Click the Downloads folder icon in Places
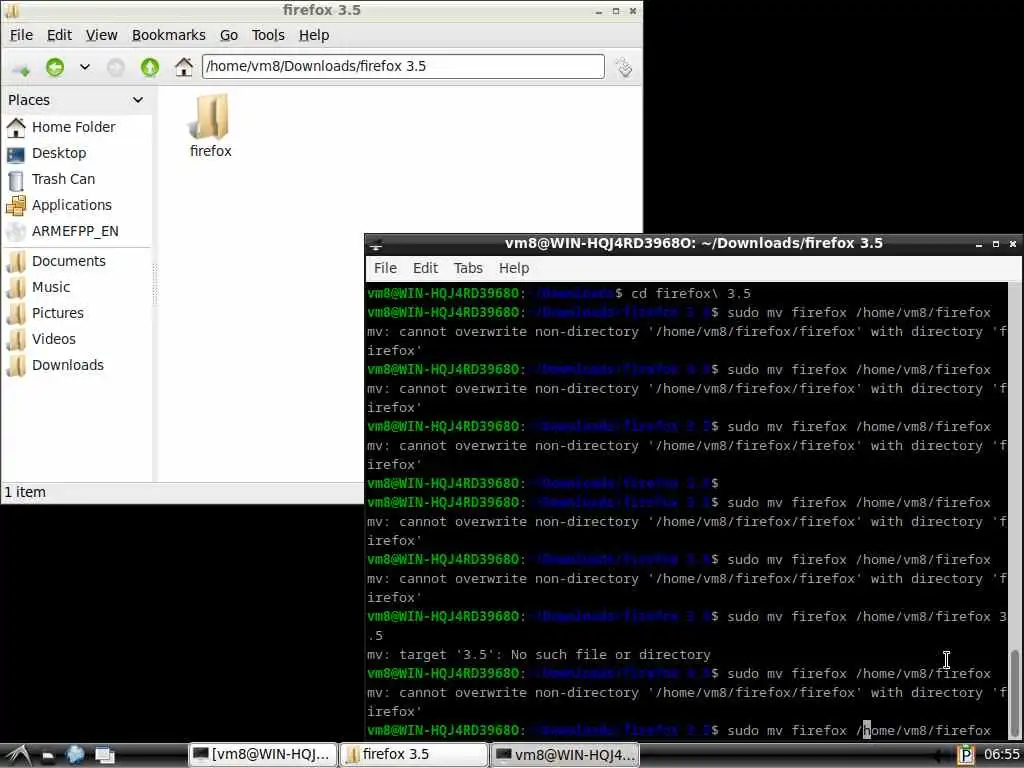This screenshot has height=768, width=1024. [16, 365]
